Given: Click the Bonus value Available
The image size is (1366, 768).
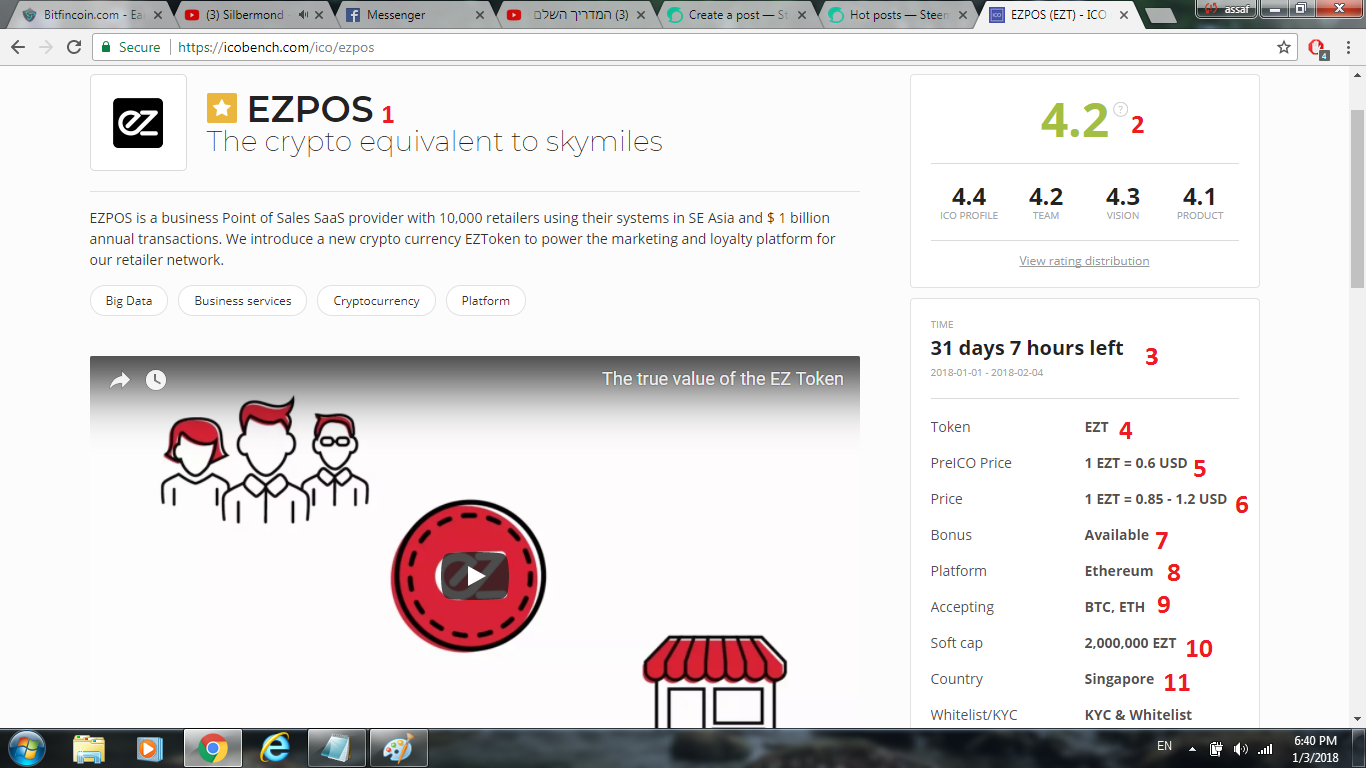Looking at the screenshot, I should (x=1117, y=535).
